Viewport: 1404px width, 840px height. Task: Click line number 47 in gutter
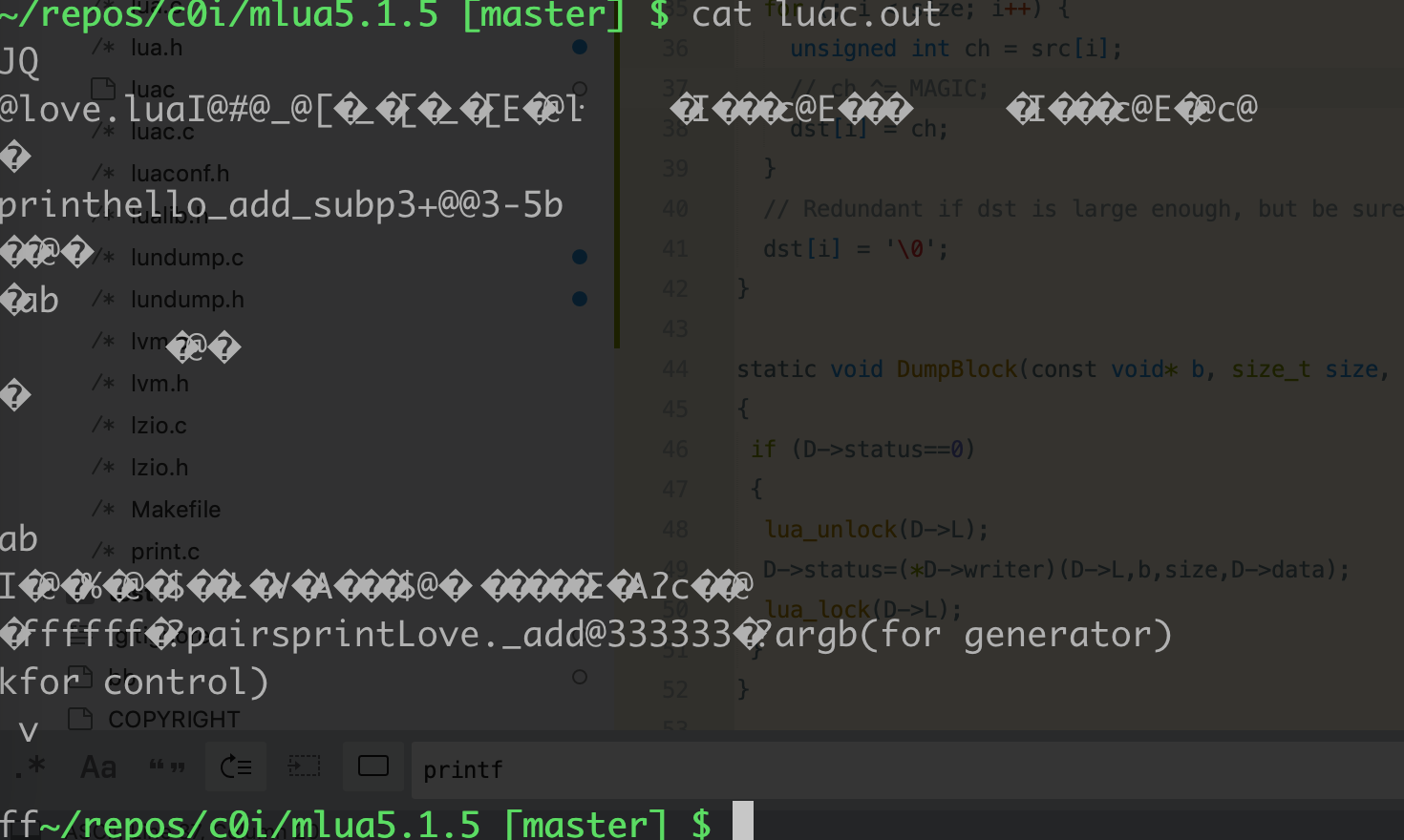coord(675,490)
